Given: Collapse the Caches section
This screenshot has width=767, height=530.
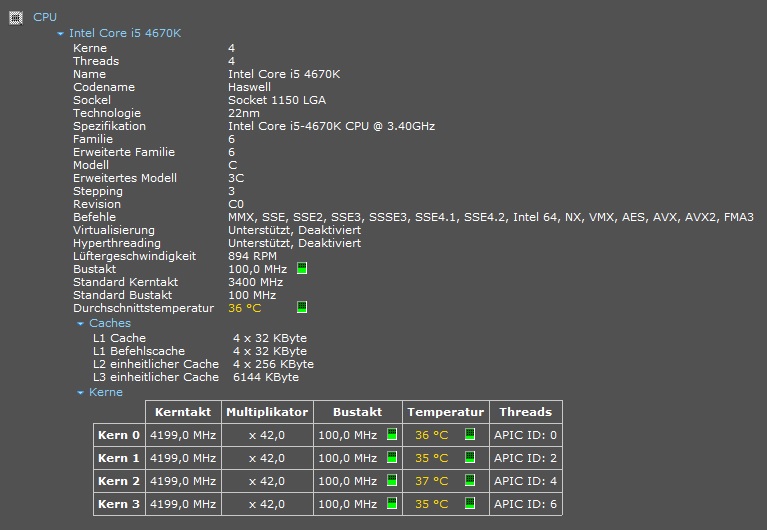Looking at the screenshot, I should (80, 323).
